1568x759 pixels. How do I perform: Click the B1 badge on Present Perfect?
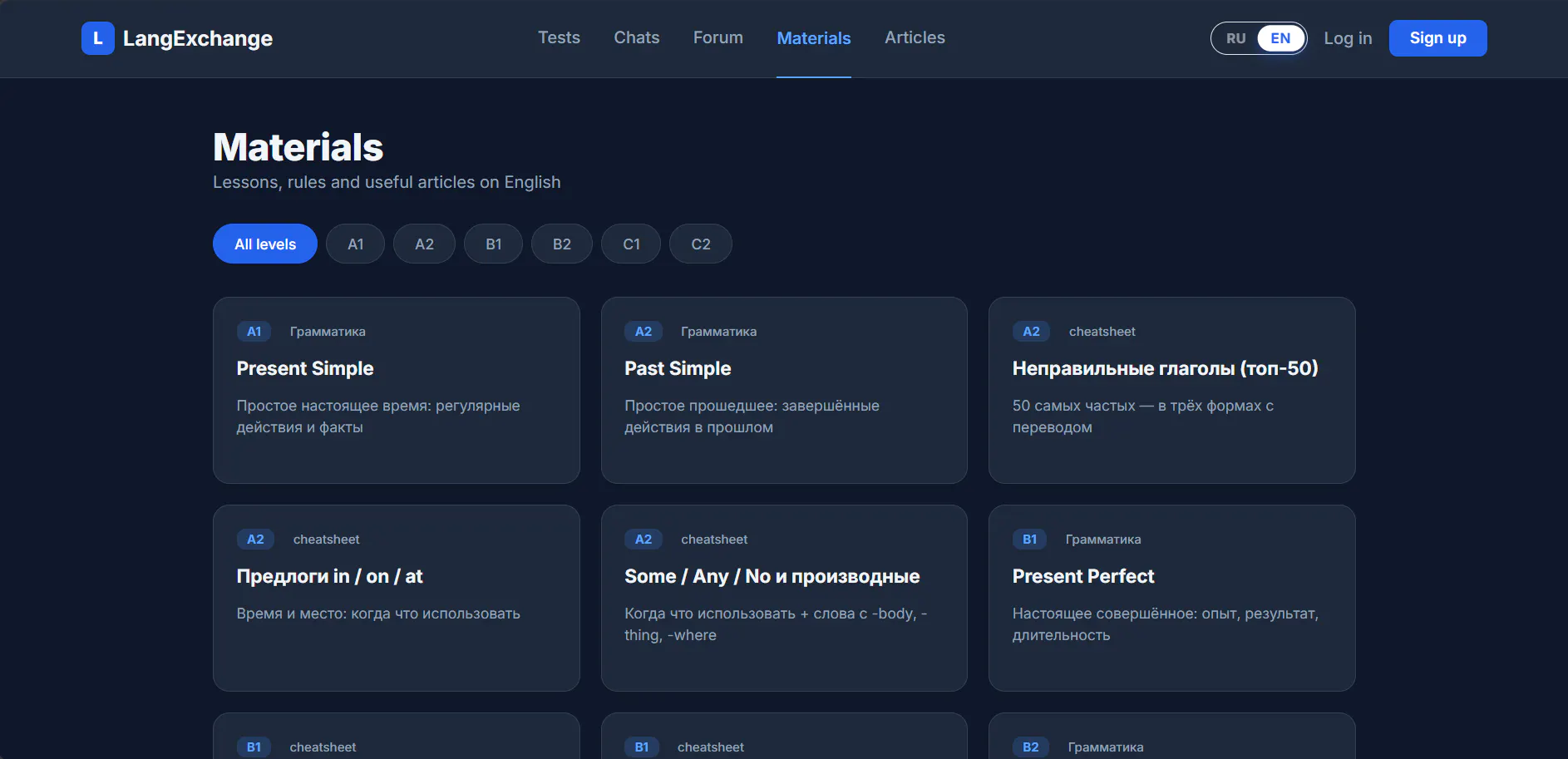1030,539
